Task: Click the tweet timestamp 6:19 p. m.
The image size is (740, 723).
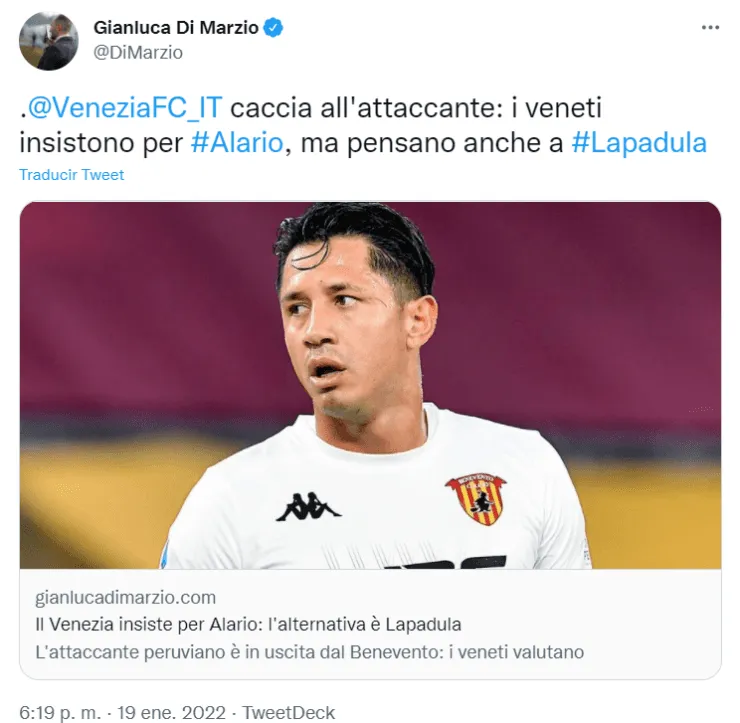Action: pos(59,712)
